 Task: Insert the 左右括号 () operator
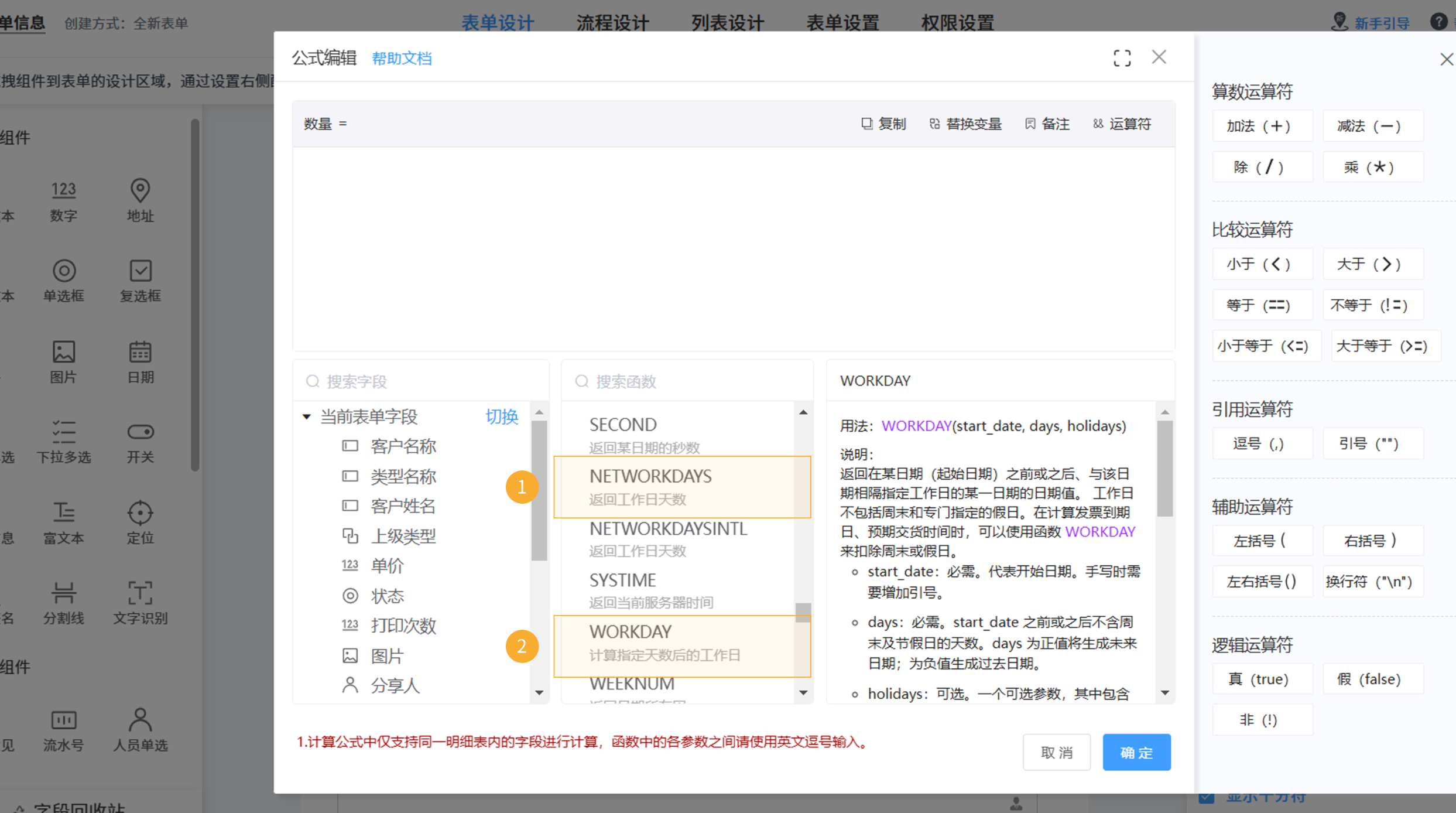[x=1262, y=582]
